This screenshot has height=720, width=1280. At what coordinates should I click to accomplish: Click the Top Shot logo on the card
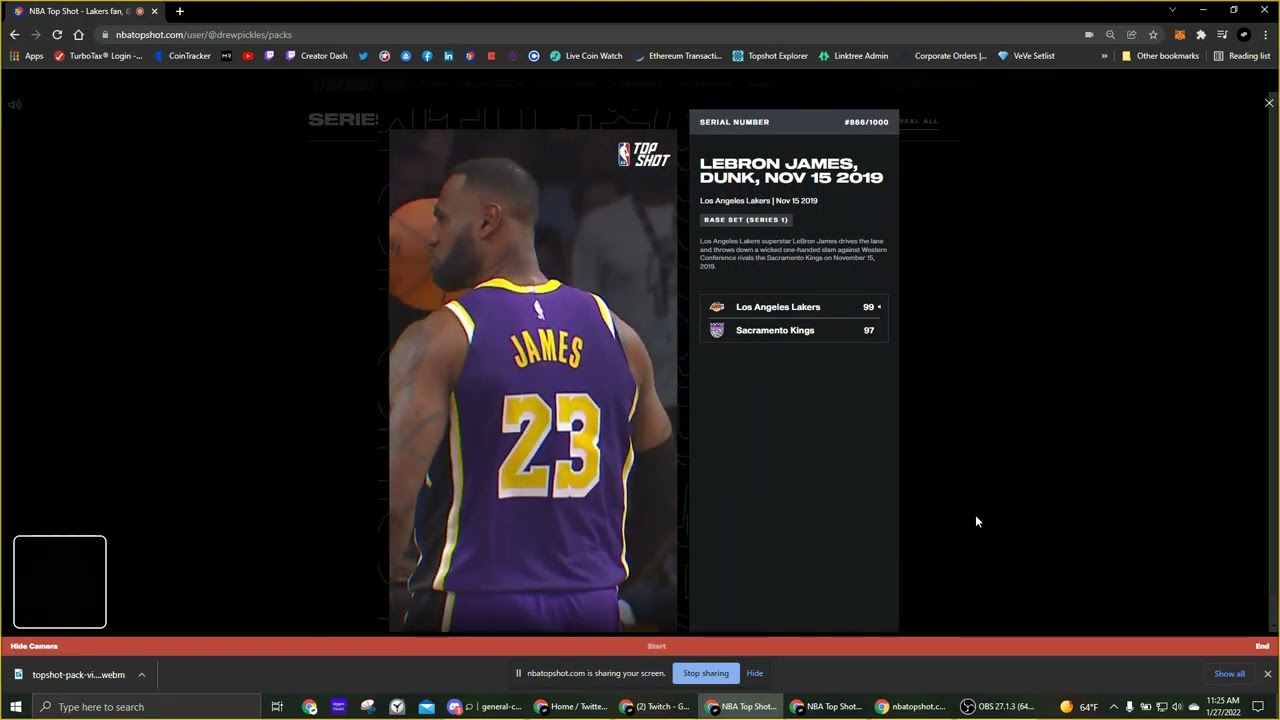pos(643,154)
